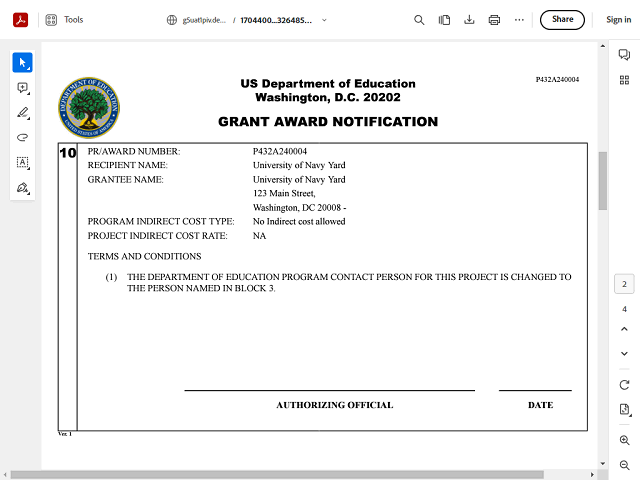
Task: Click the horizontal scrollbar left arrow
Action: point(5,475)
